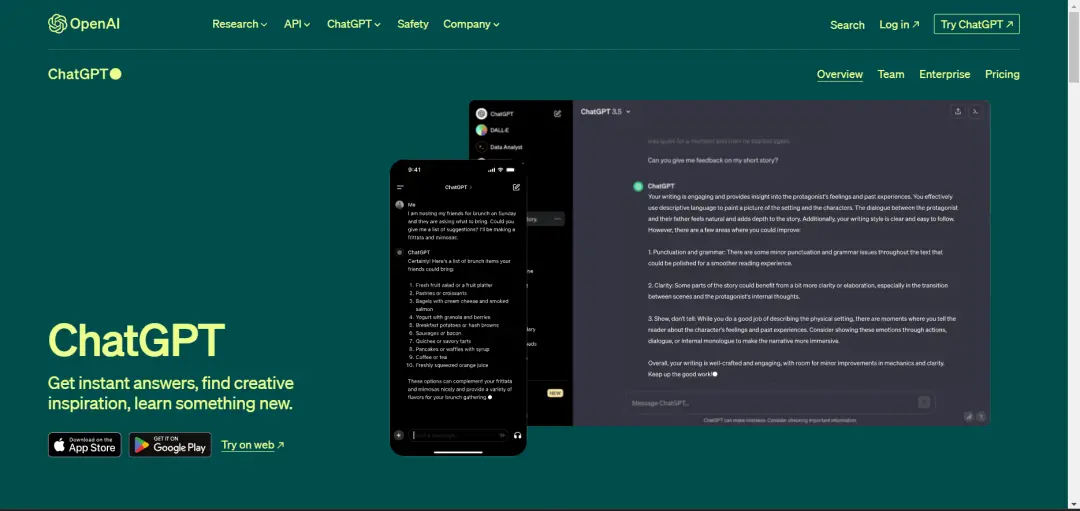Select the Enterprise tab
The width and height of the screenshot is (1080, 511).
coord(944,74)
